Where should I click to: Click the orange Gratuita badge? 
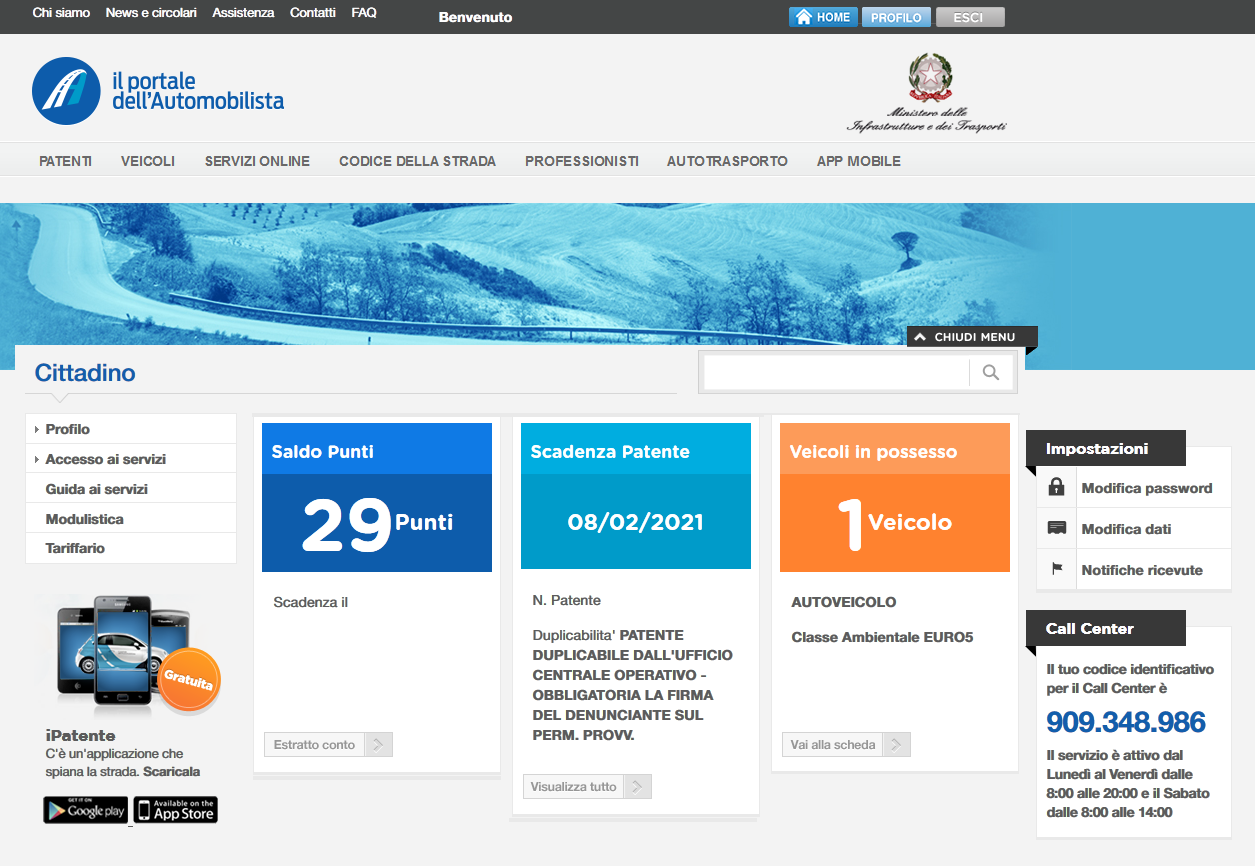(189, 681)
